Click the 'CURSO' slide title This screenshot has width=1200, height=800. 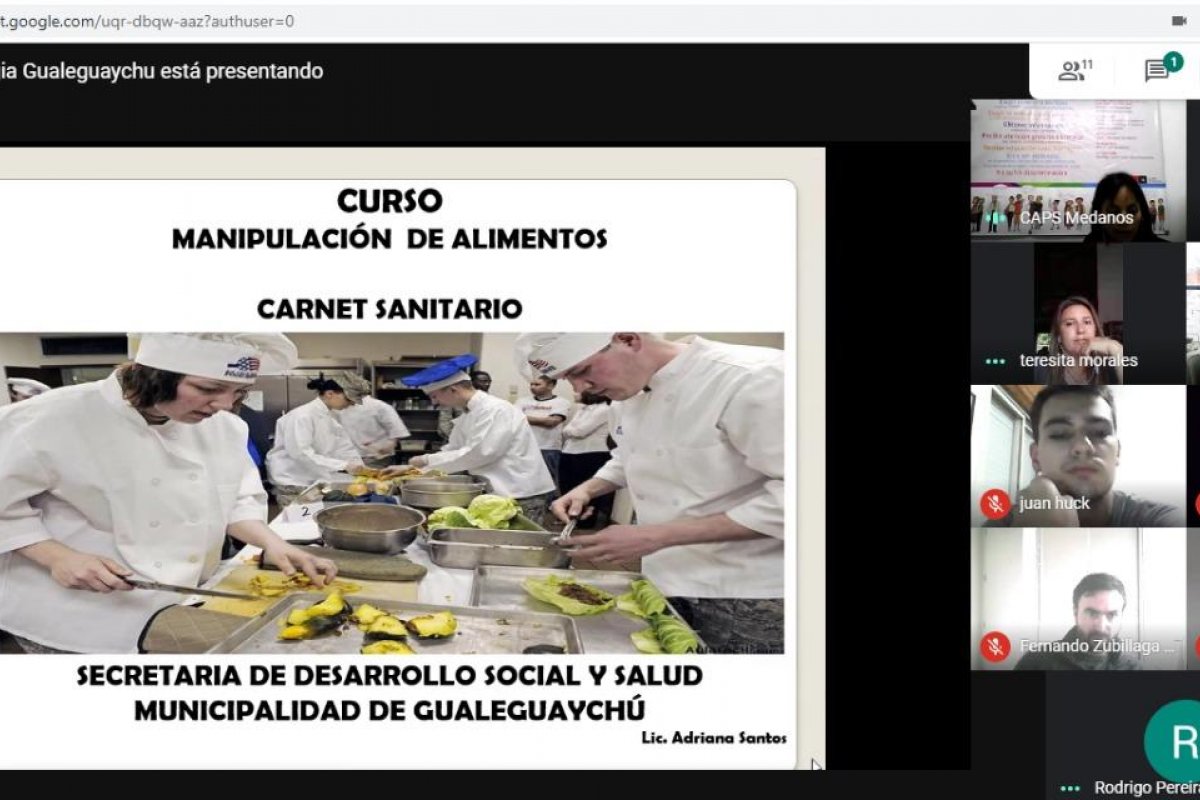(389, 201)
